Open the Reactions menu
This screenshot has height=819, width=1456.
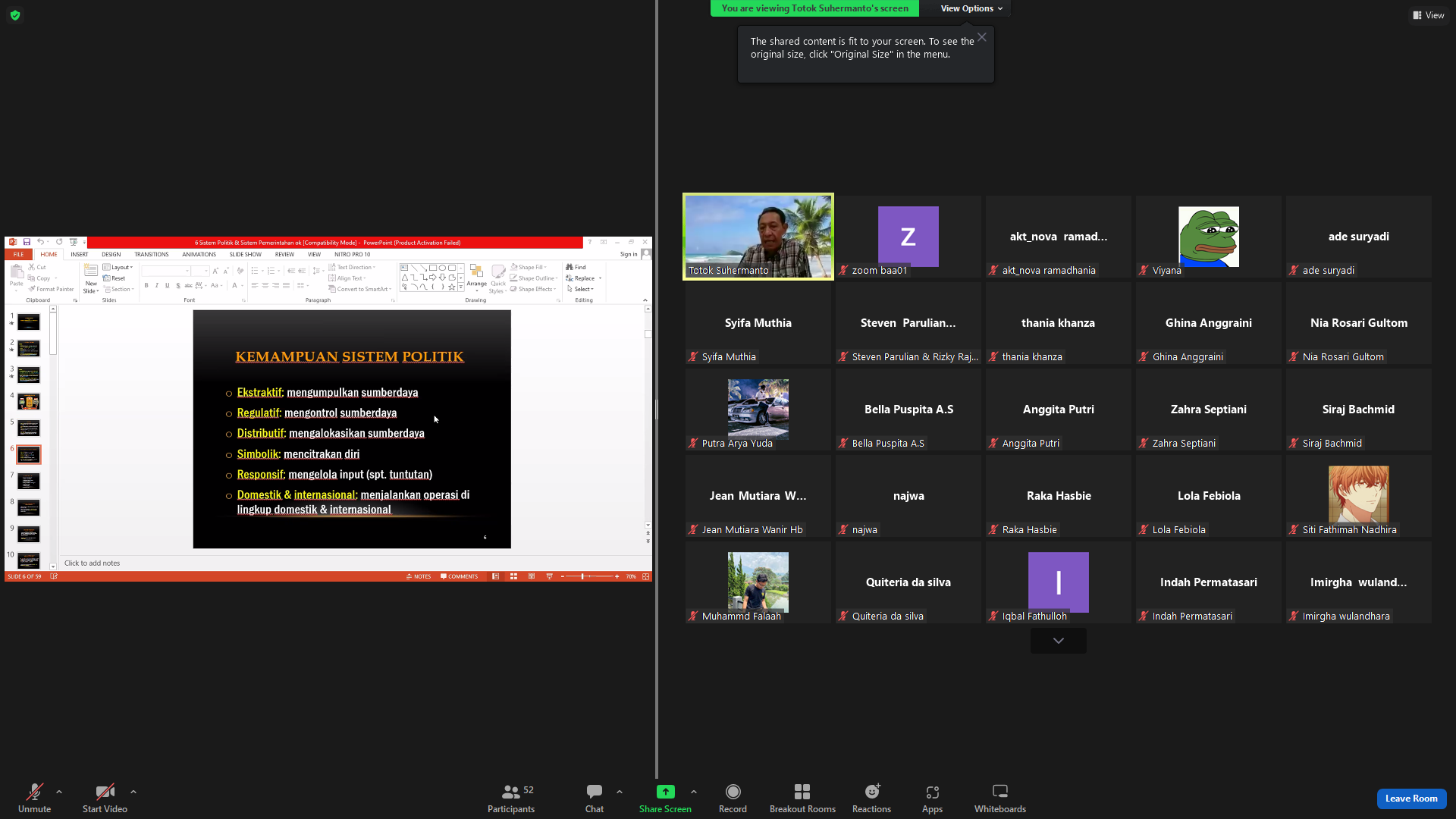[872, 798]
